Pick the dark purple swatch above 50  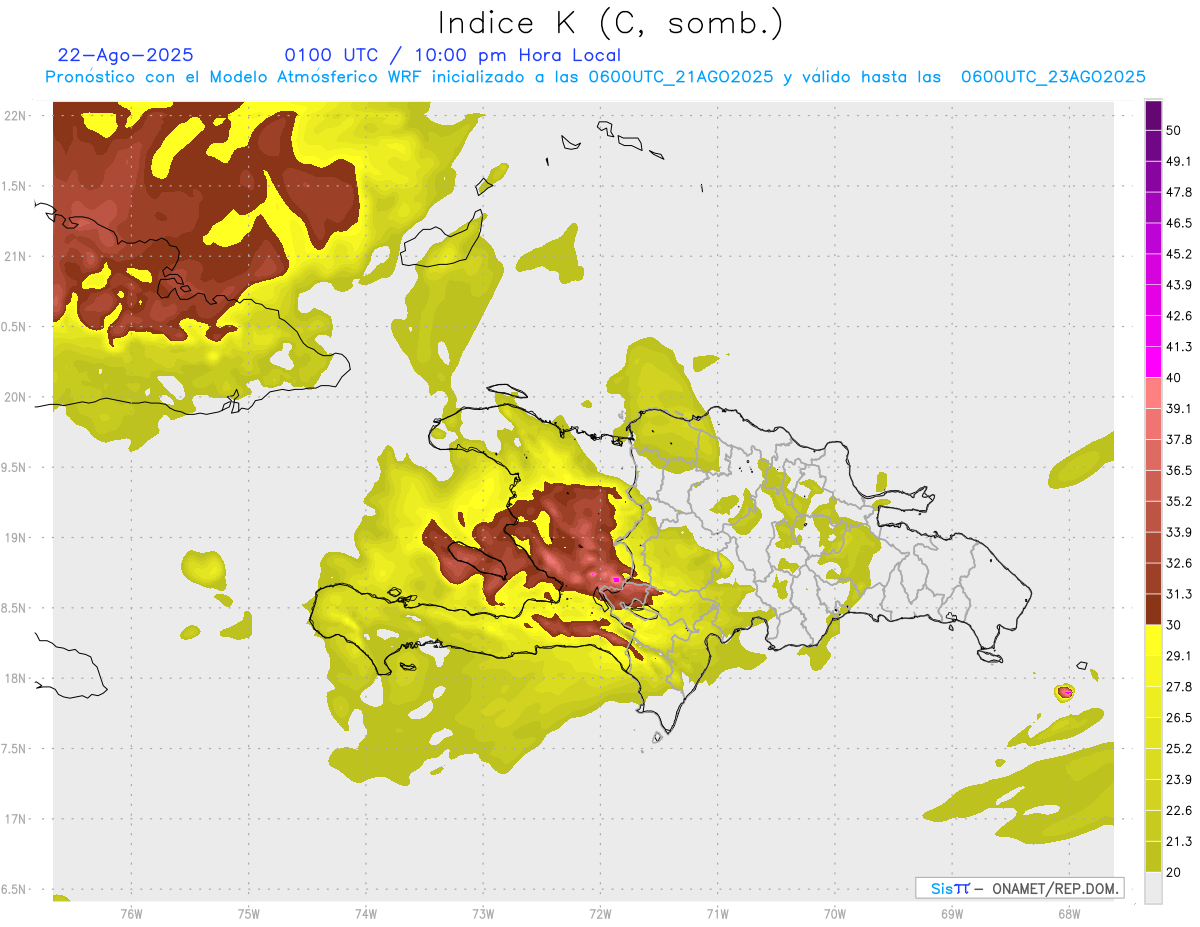click(1153, 115)
